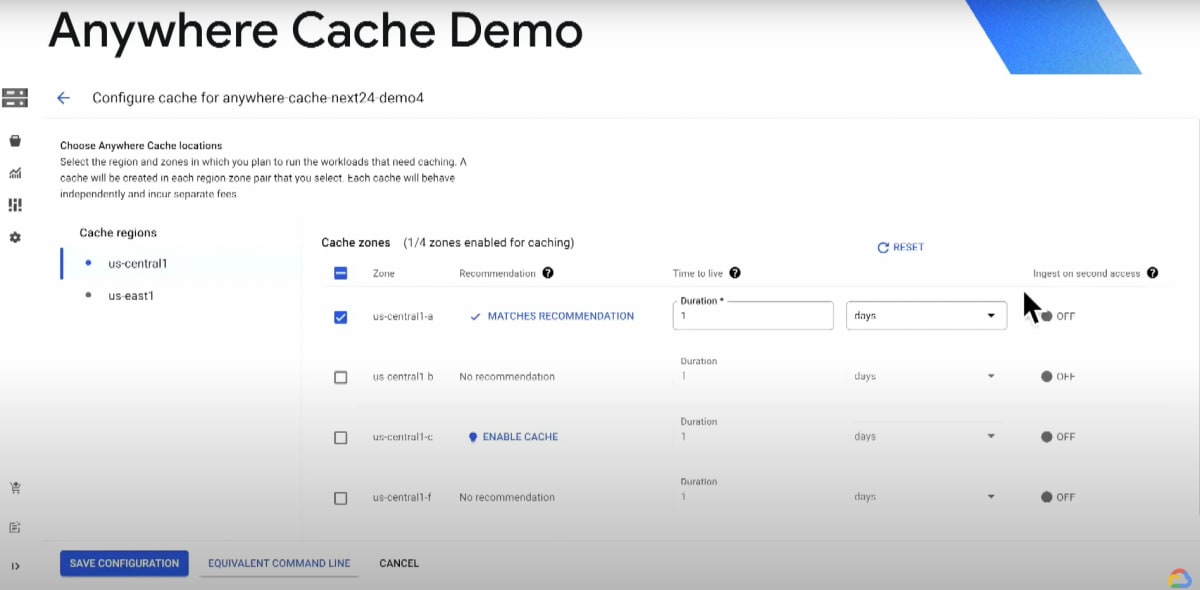Open the Ingest on second access help icon
The image size is (1200, 590).
coord(1153,273)
